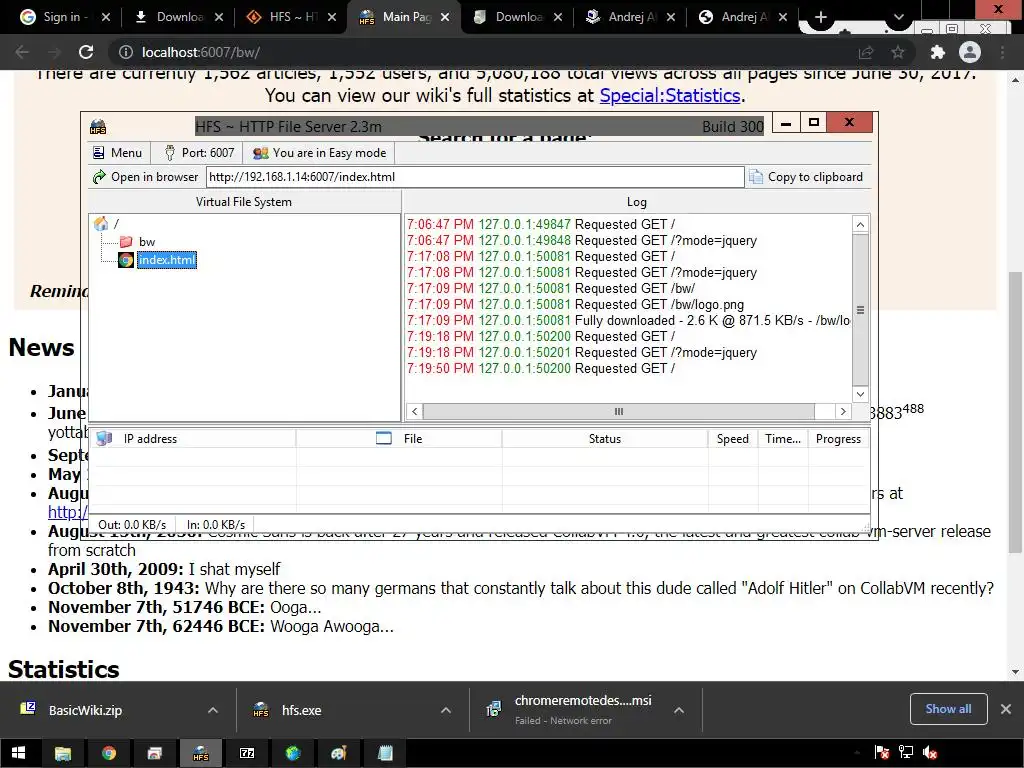Open the hfs.exe download item
The width and height of the screenshot is (1024, 768).
click(x=301, y=710)
